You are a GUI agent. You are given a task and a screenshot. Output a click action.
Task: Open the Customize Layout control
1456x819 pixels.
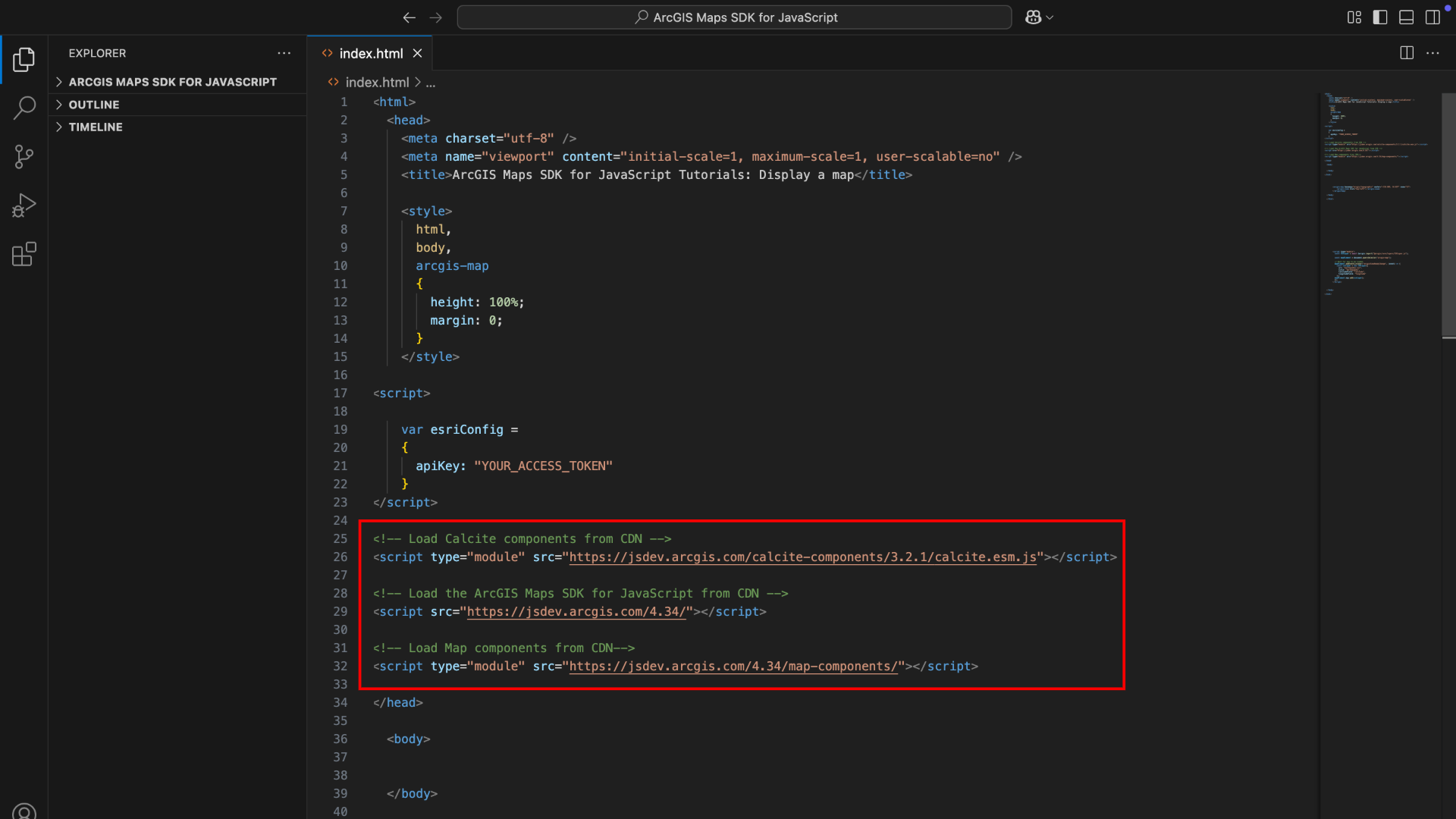click(1354, 17)
